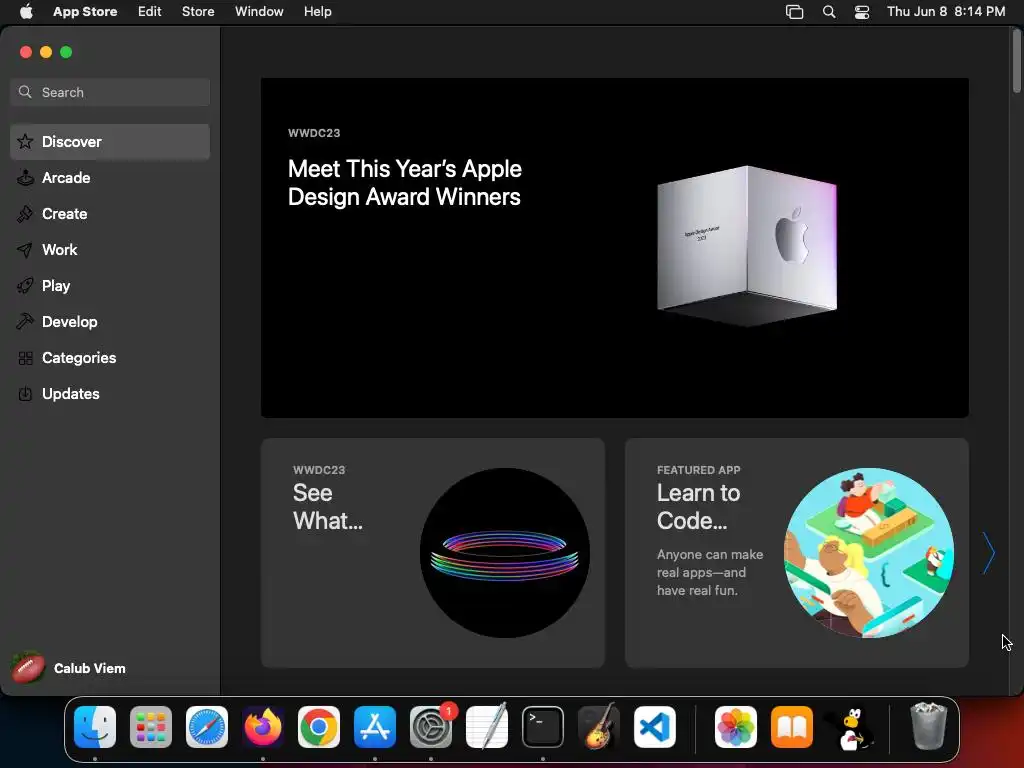
Task: Go to the Updates label in sidebar
Action: click(71, 394)
